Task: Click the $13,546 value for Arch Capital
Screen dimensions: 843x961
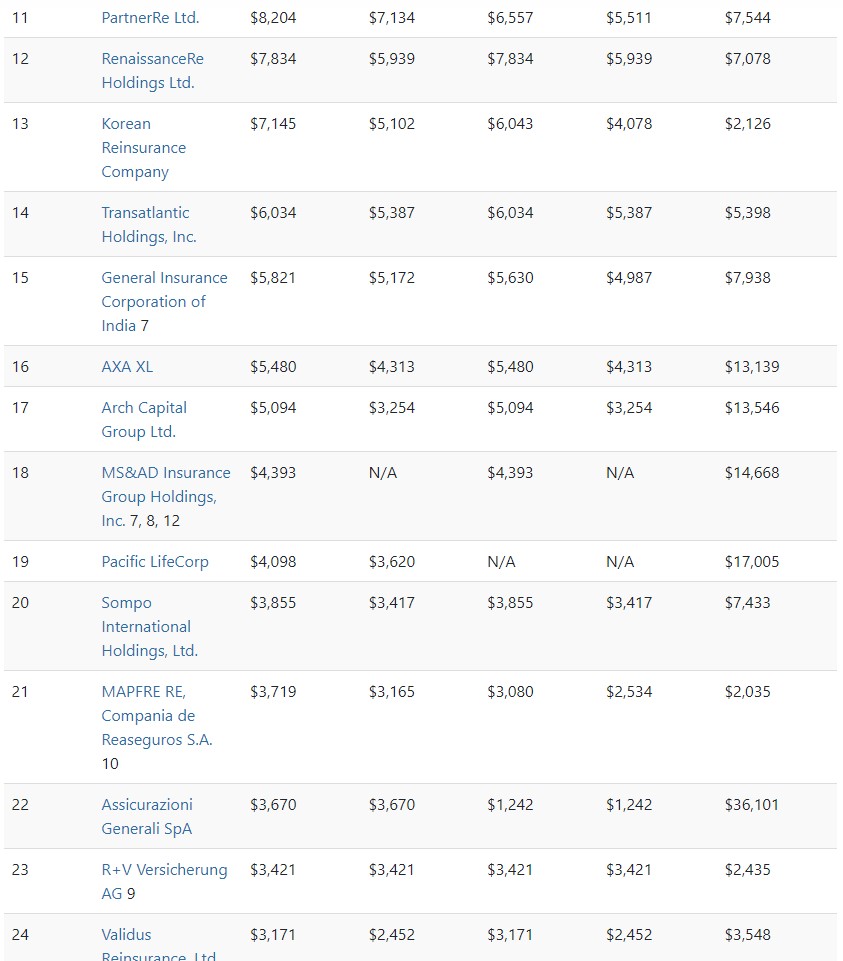Action: (751, 408)
